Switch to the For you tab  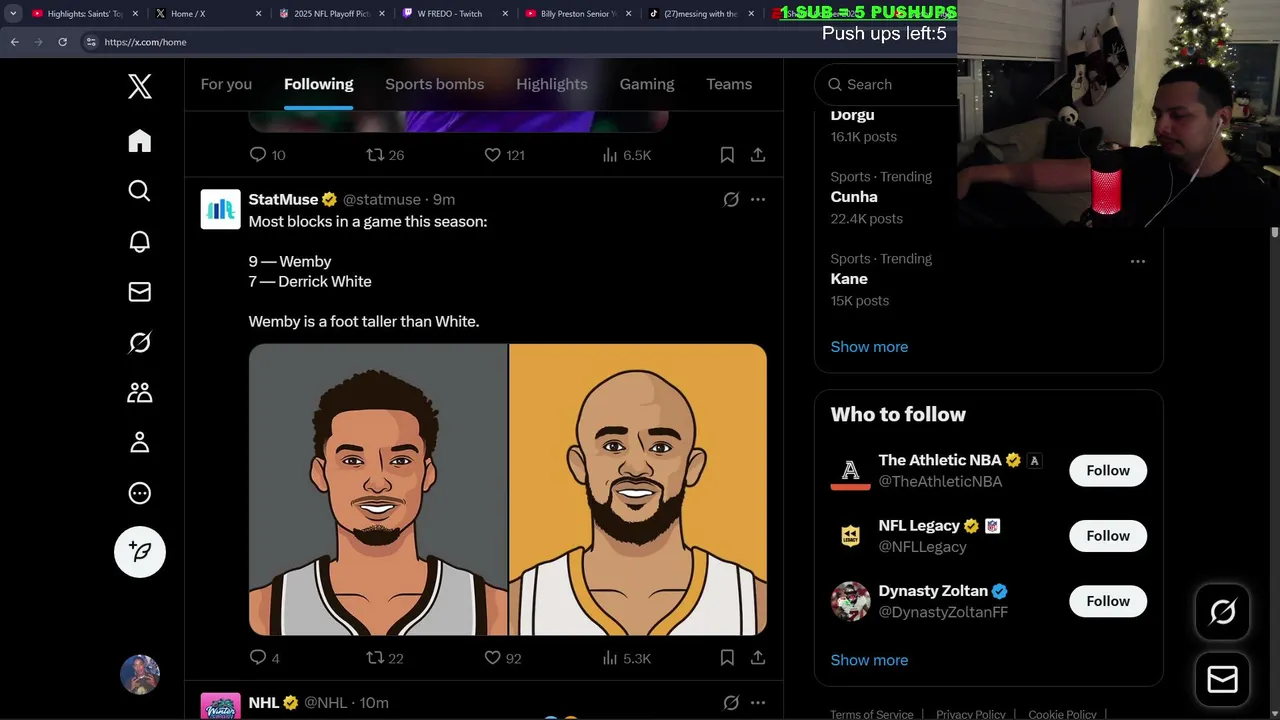[x=226, y=84]
